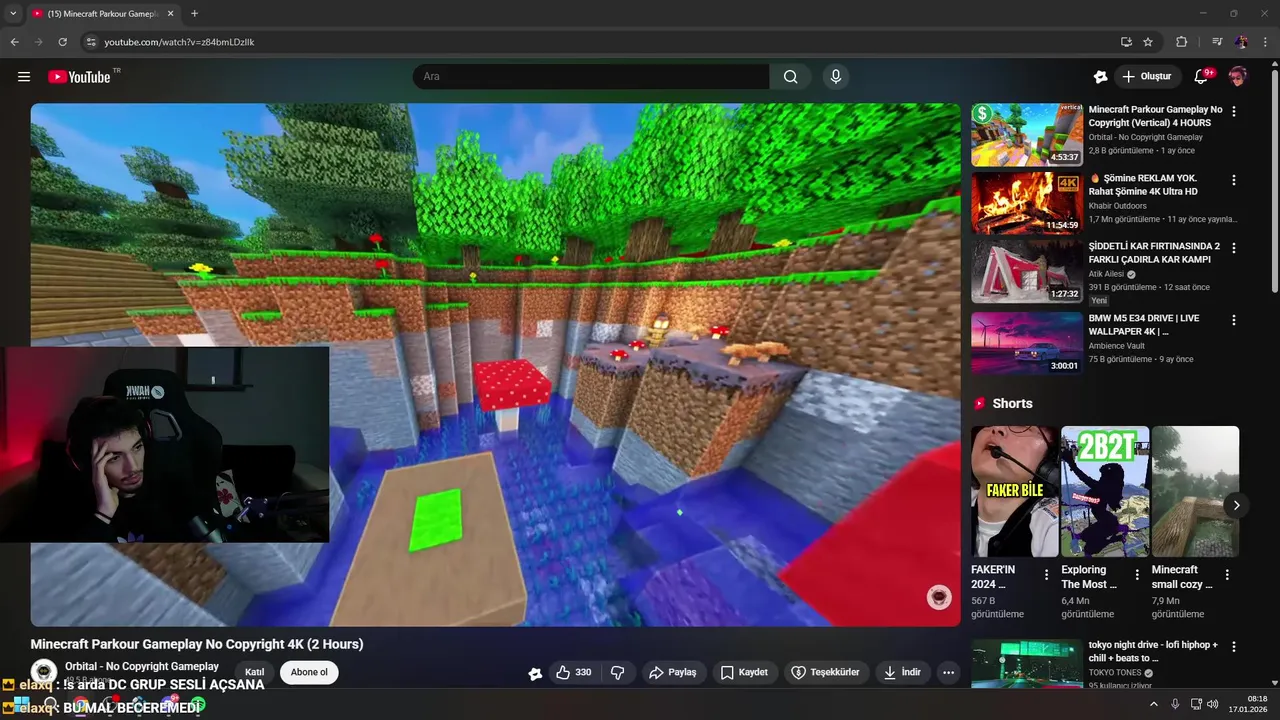Viewport: 1280px width, 720px height.
Task: Download video with İndir button
Action: click(902, 673)
